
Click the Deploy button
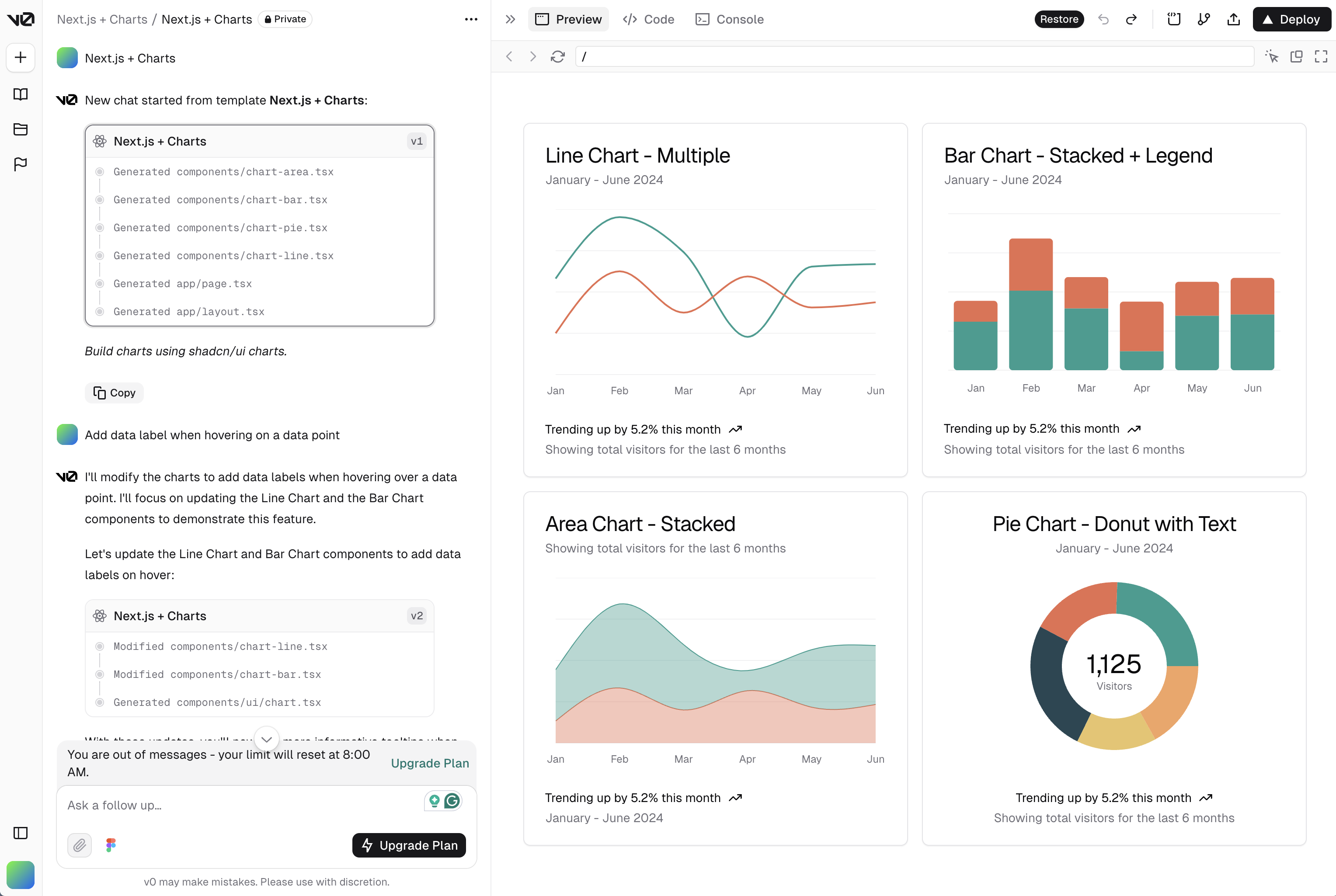(1291, 19)
